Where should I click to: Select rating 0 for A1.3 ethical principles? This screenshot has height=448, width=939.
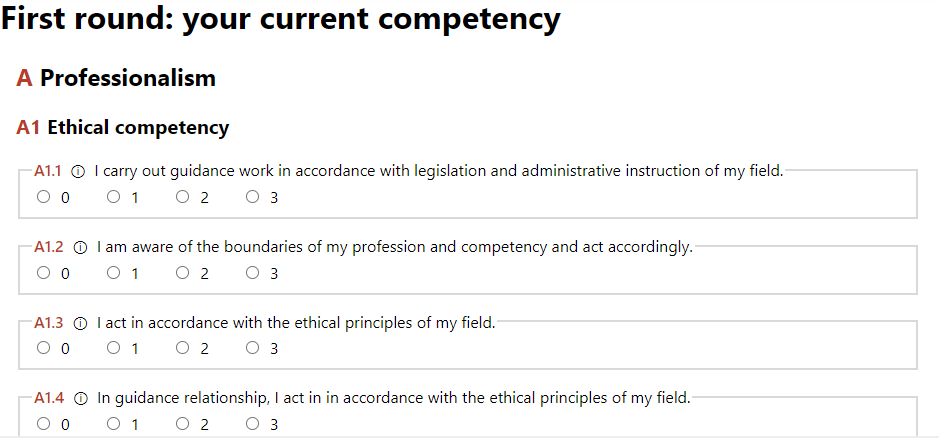43,347
